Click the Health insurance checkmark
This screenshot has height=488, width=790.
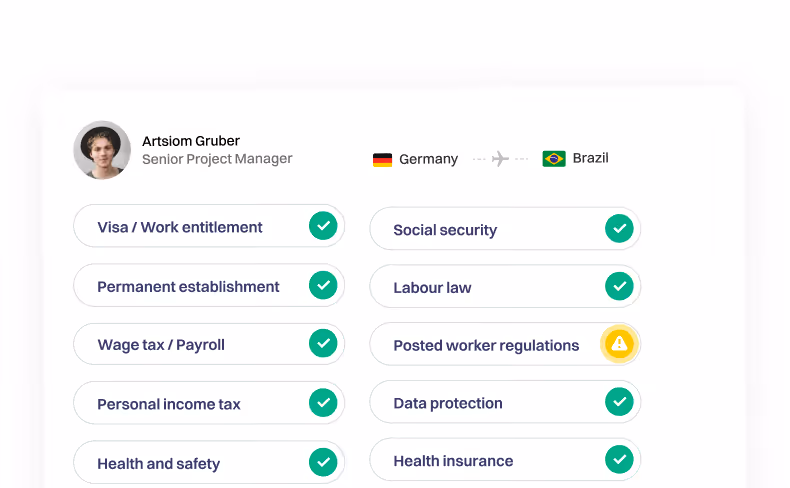click(x=619, y=460)
